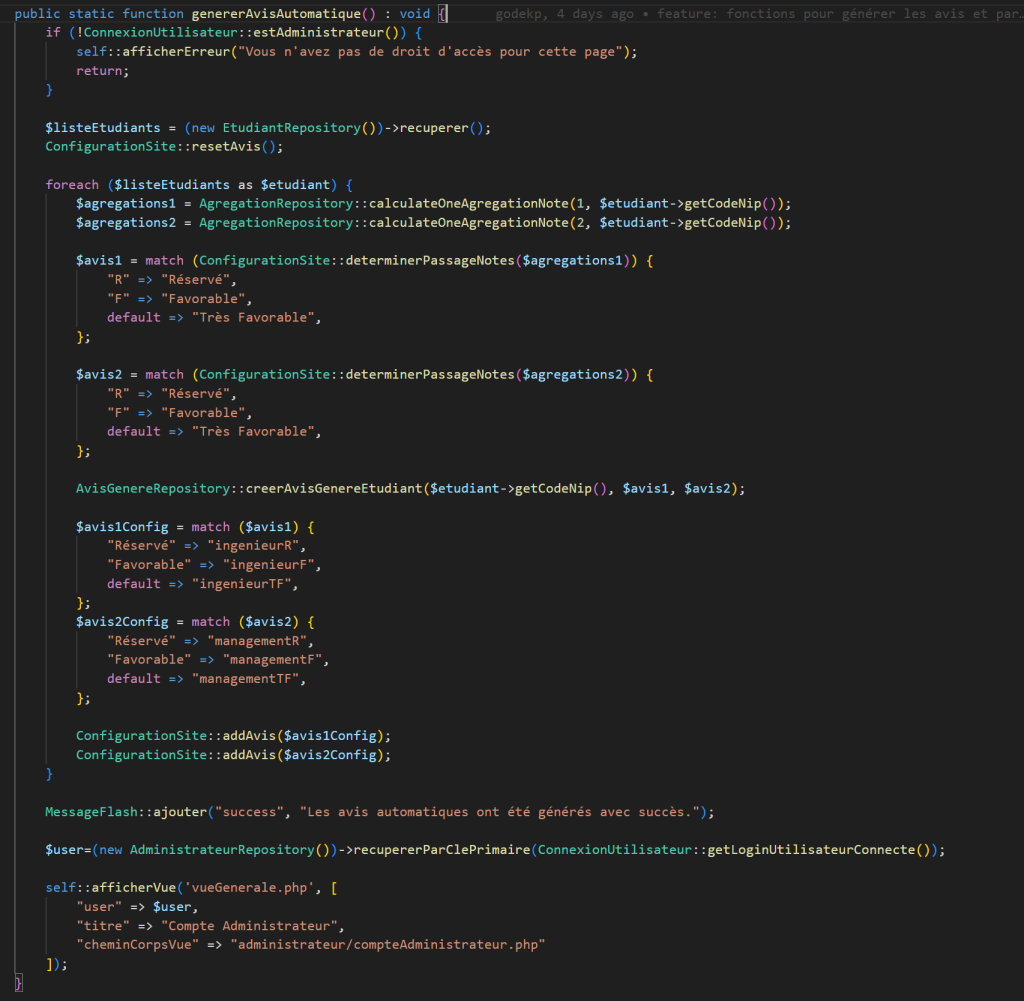Screen dimensions: 1024x1001
Task: Click the EtudiantRepository class name
Action: (x=291, y=128)
